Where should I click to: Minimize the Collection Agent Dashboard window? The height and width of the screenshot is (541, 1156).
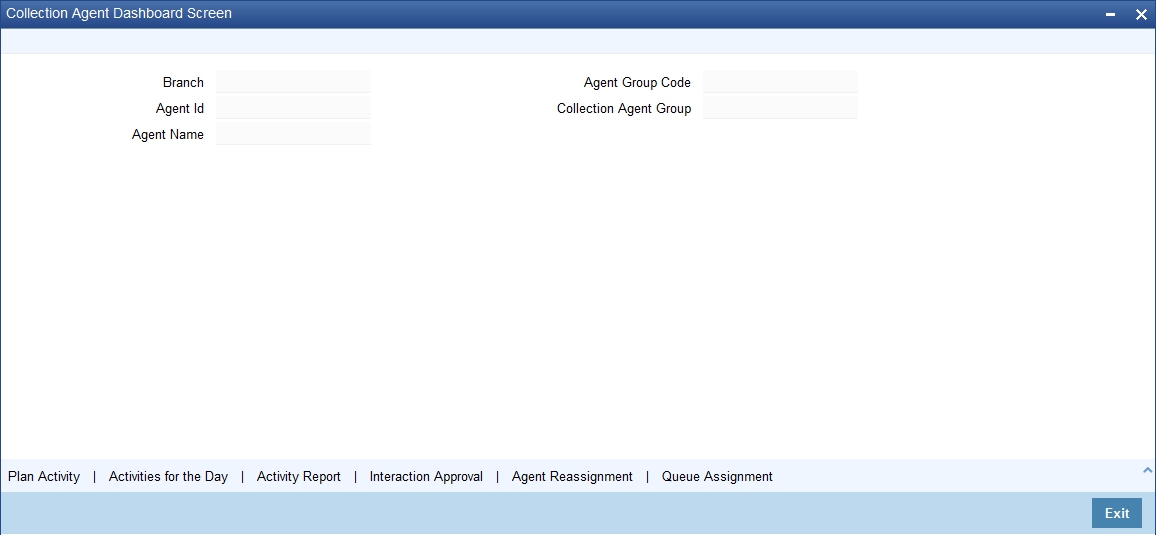1110,15
